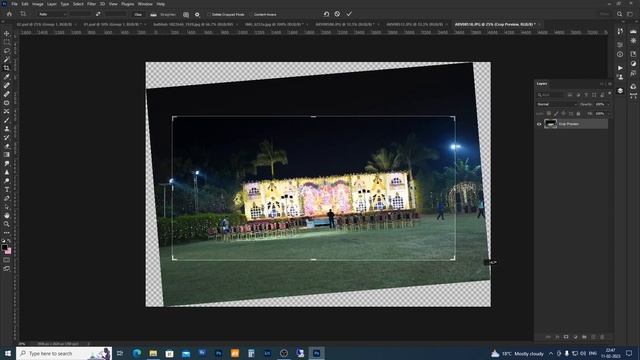Screen dimensions: 640x360
Task: Expand the Fill value dropdown
Action: coord(609,114)
